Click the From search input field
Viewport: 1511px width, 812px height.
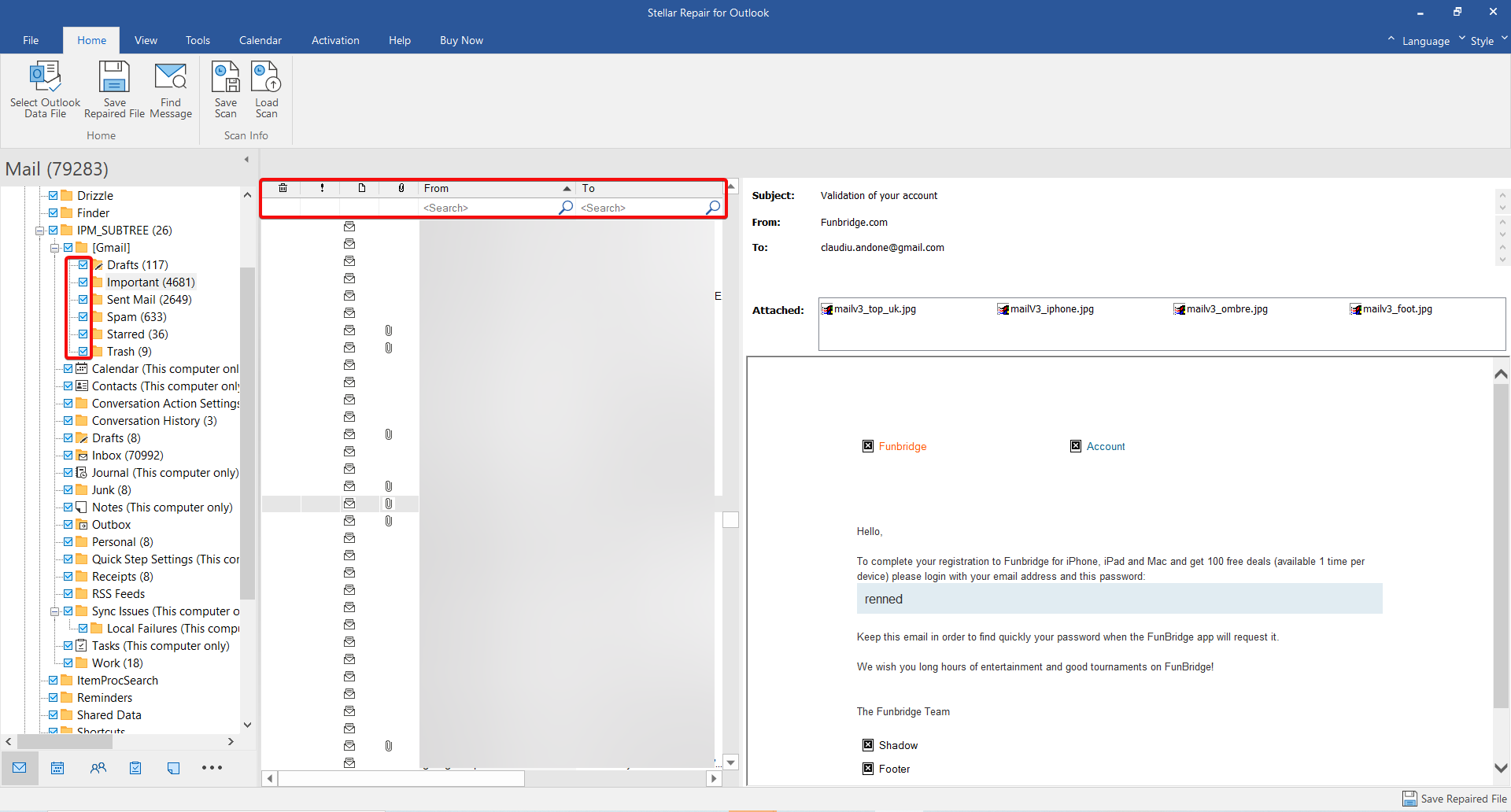click(489, 208)
